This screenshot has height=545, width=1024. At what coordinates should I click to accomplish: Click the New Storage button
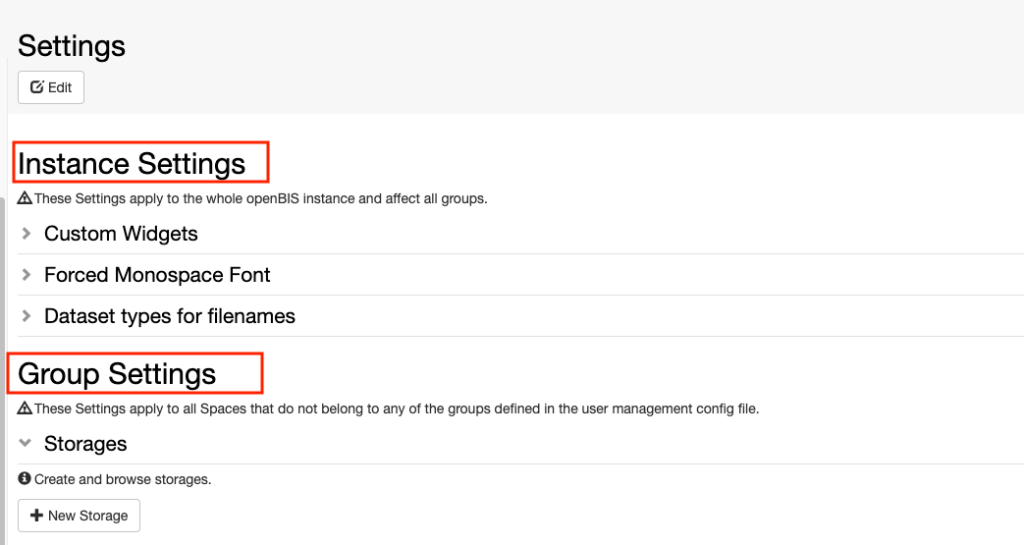pyautogui.click(x=79, y=516)
